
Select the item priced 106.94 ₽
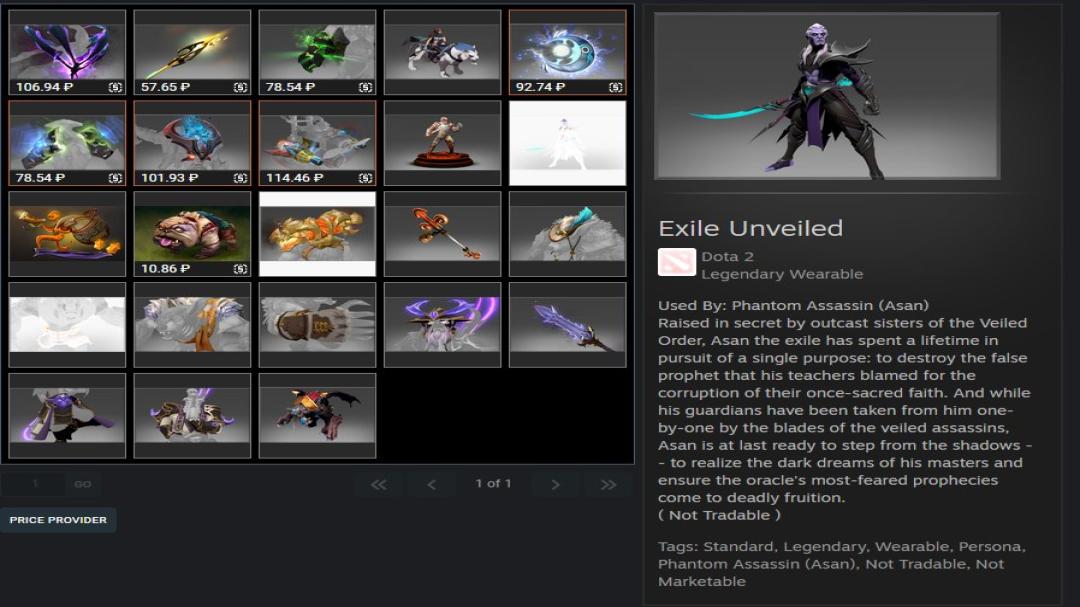[x=68, y=52]
